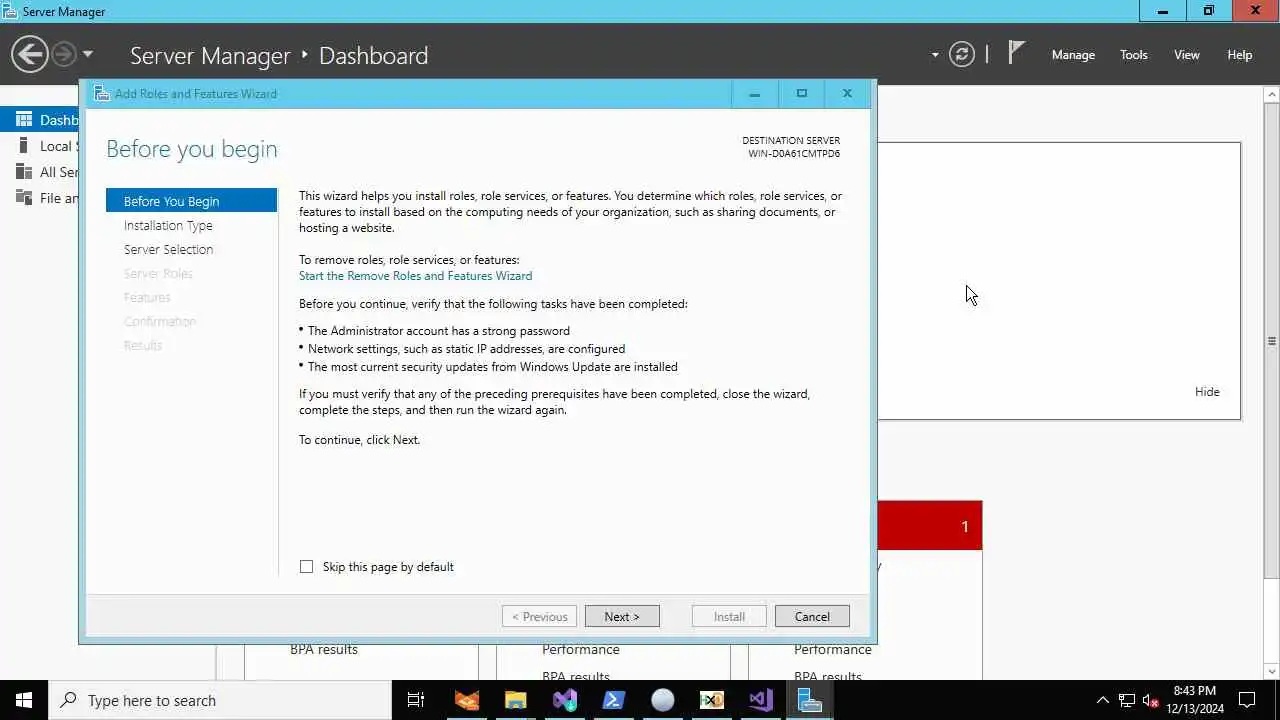
Task: Open the orange fox app in taskbar
Action: coord(467,700)
